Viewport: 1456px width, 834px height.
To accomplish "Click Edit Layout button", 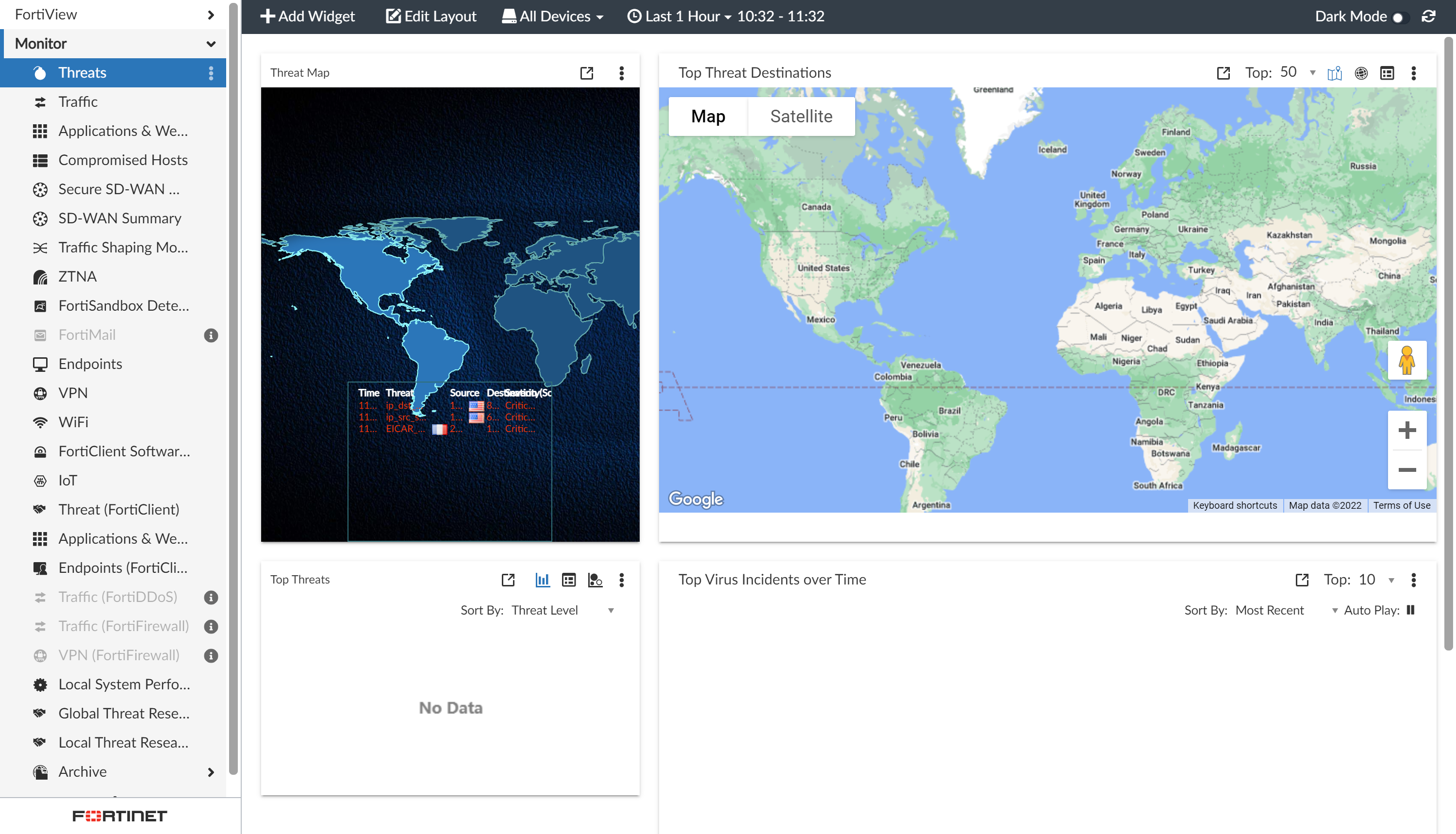I will click(x=431, y=16).
